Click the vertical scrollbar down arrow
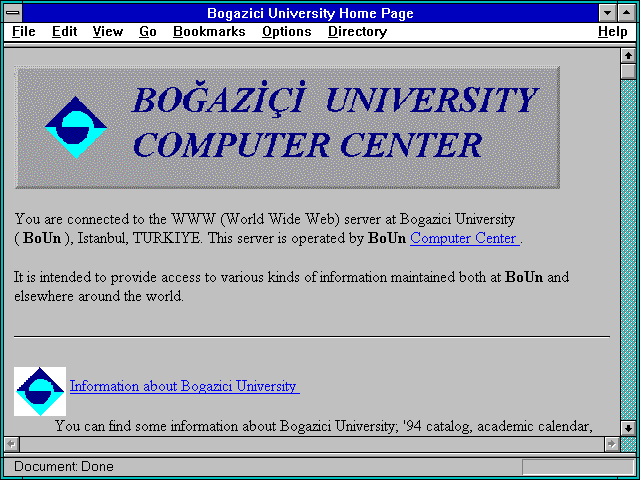Screen dimensions: 640x480 click(x=628, y=428)
